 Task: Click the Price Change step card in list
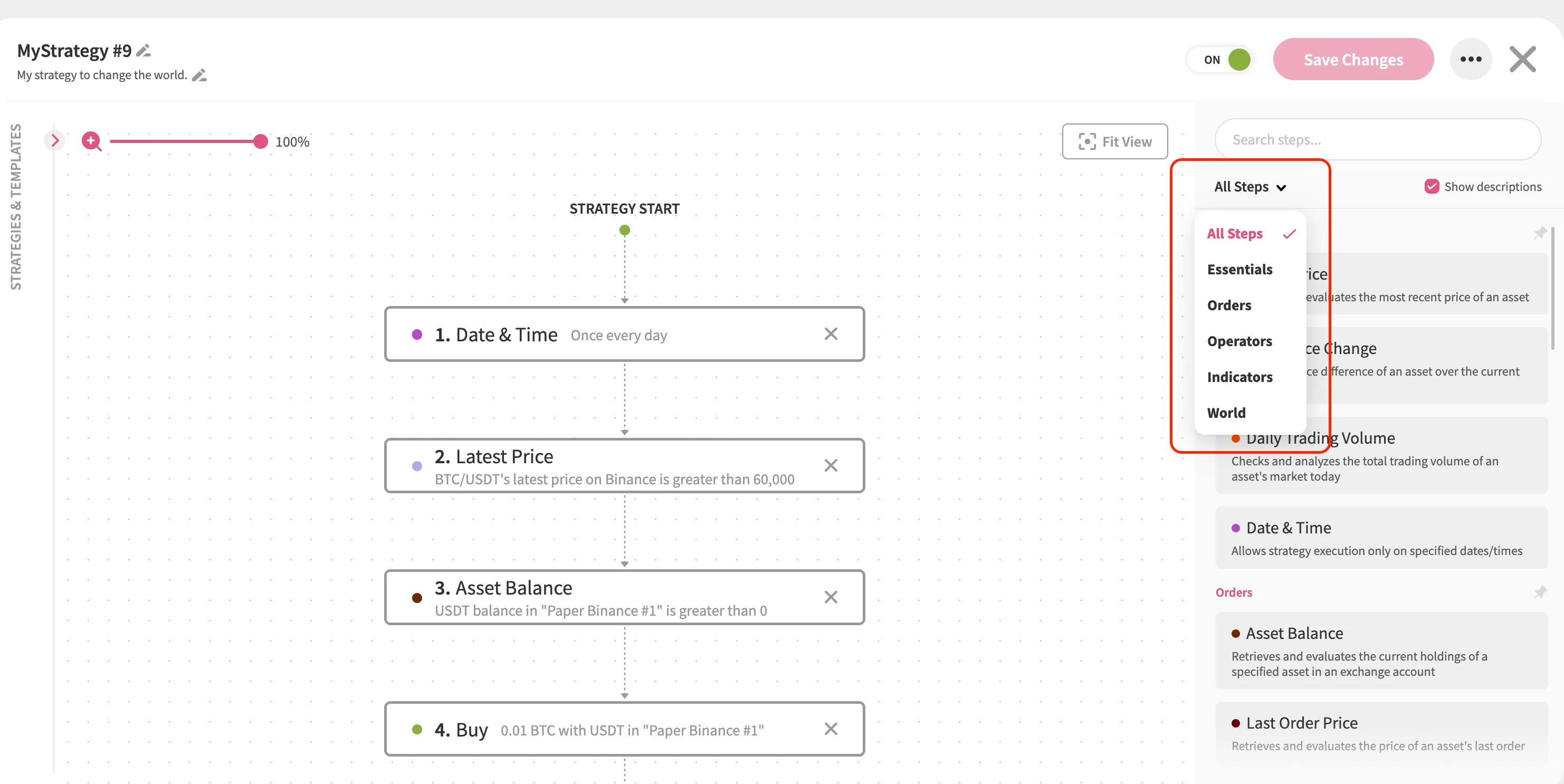click(x=1381, y=366)
